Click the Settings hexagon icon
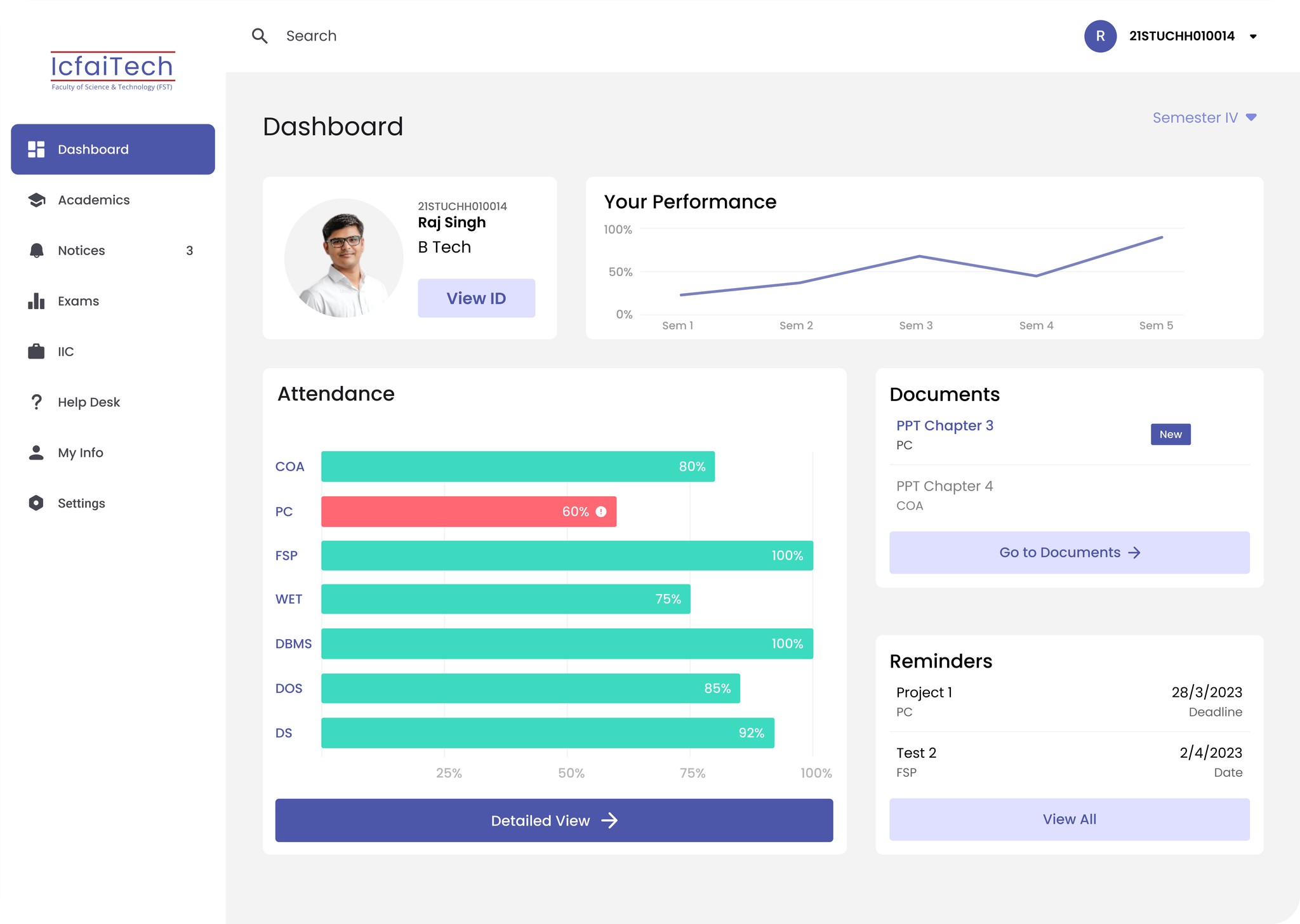 (36, 503)
